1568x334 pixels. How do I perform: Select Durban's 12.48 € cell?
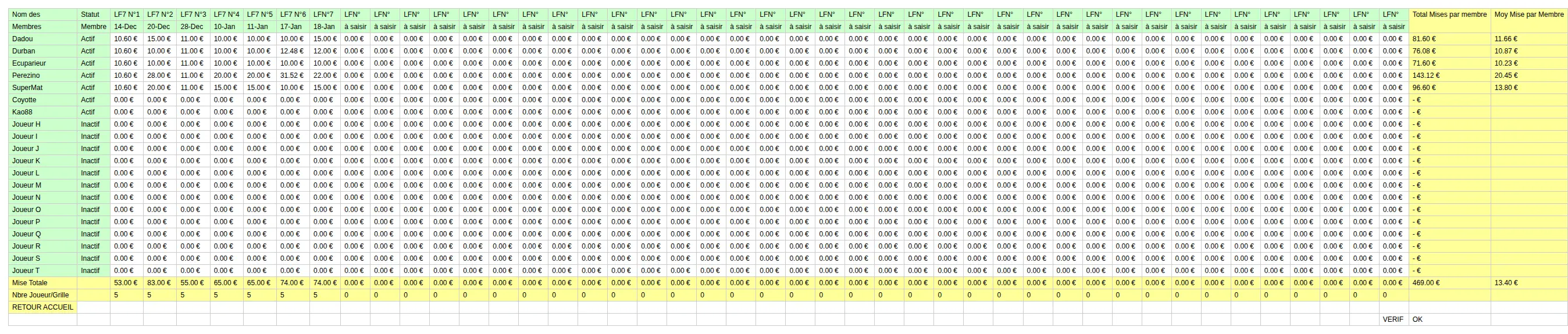pyautogui.click(x=293, y=51)
